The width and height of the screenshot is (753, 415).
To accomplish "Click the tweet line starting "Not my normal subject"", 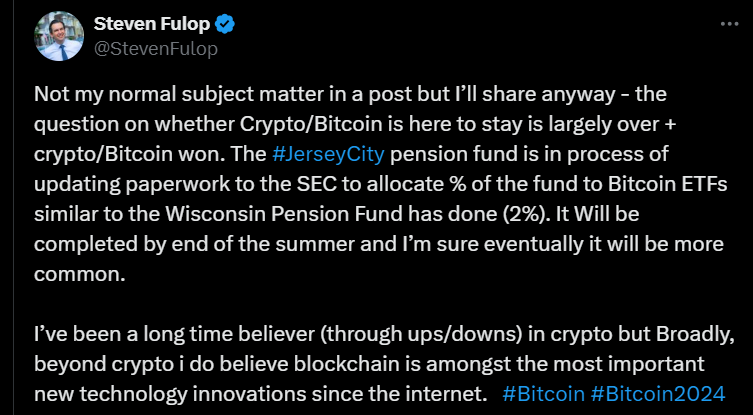I will (350, 95).
